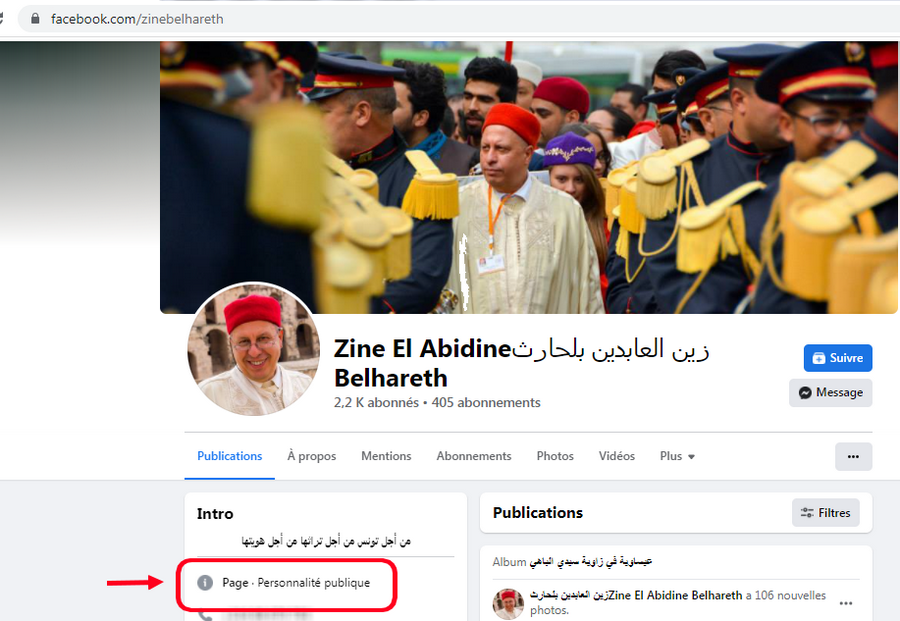900x621 pixels.
Task: Expand the Plus dropdown tab
Action: pos(677,456)
